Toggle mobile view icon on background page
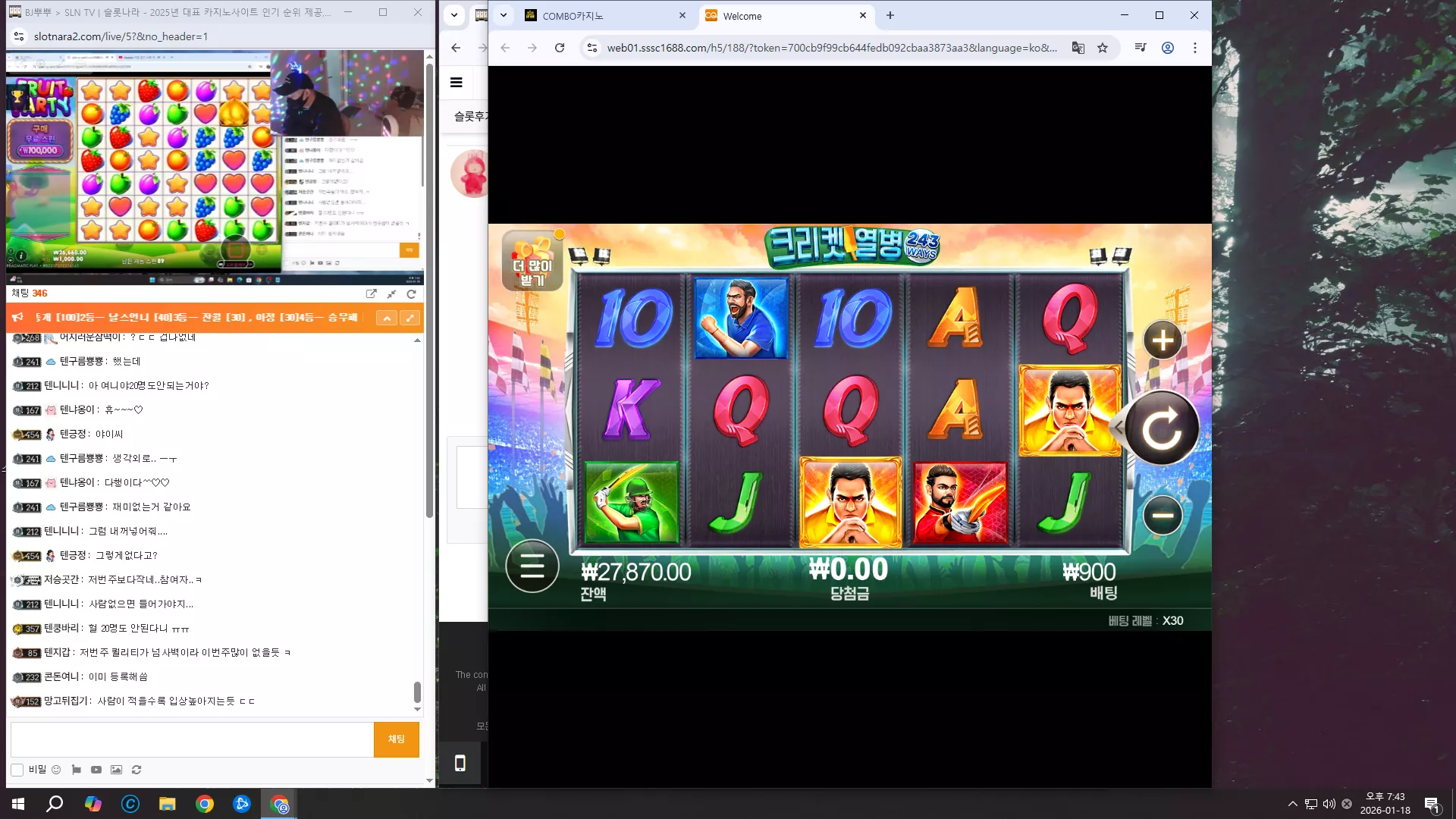Viewport: 1456px width, 819px height. [460, 763]
